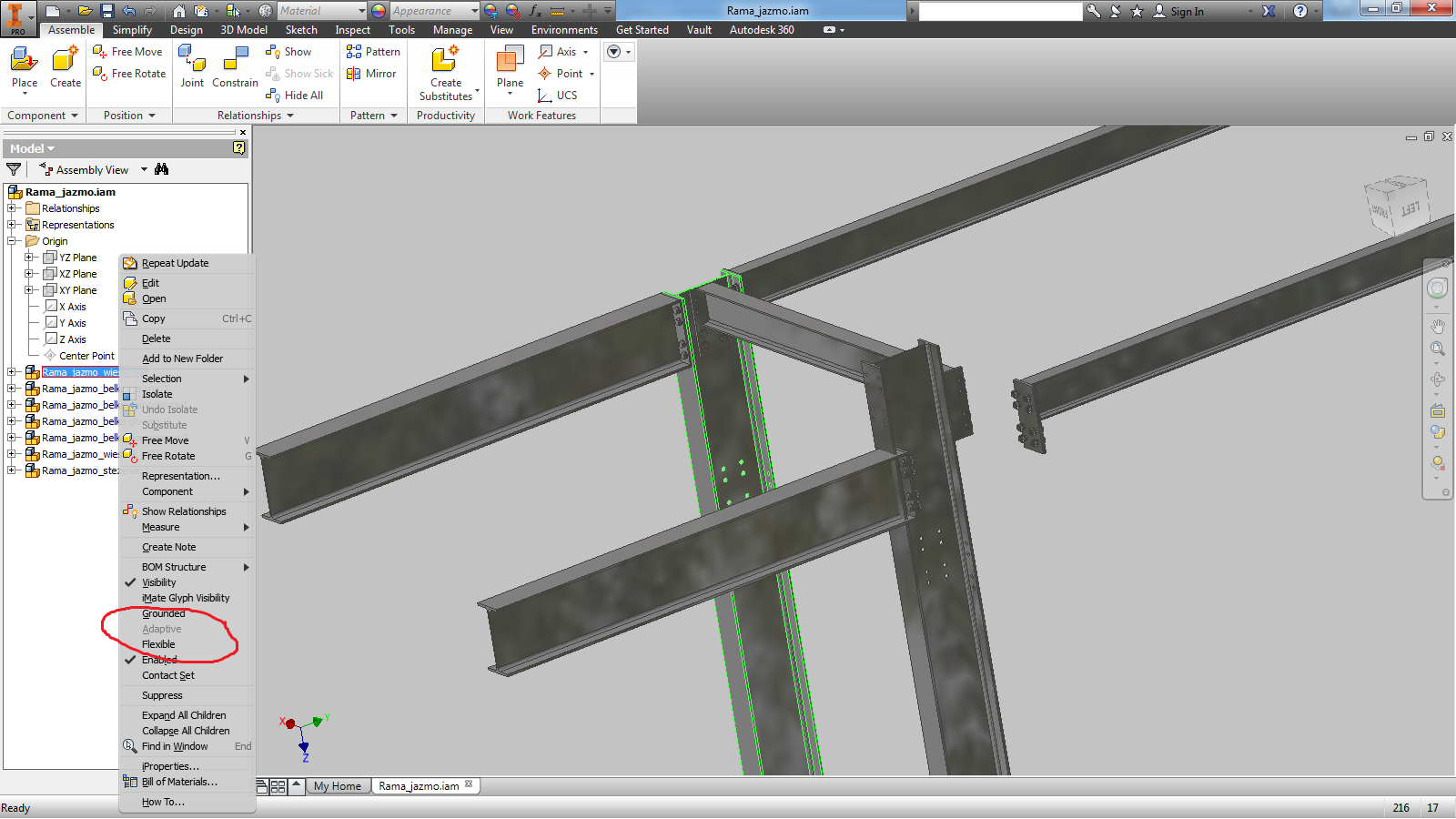Click the model browser help icon
Viewport: 1456px width, 819px height.
[239, 147]
